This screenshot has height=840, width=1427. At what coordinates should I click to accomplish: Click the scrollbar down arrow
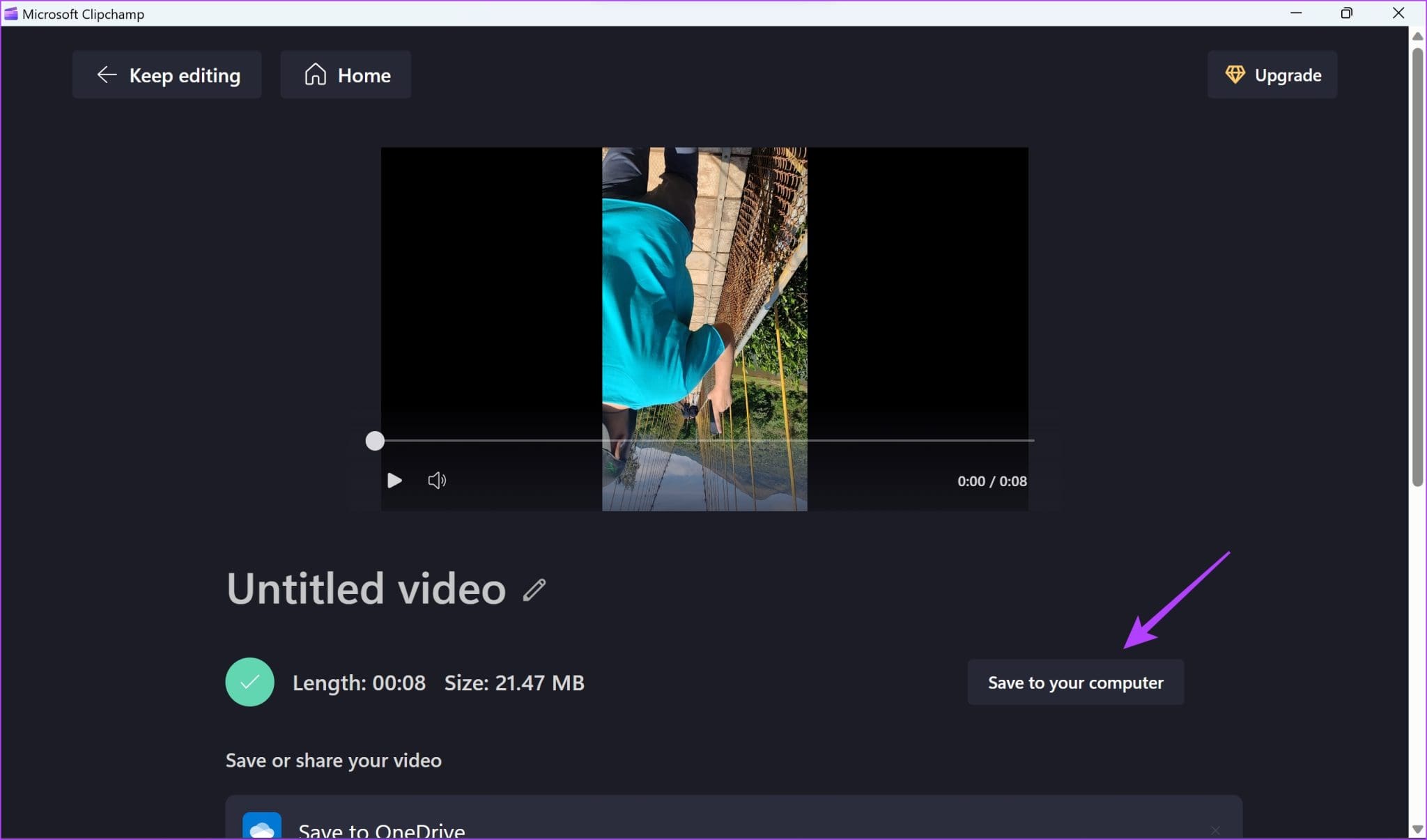tap(1418, 830)
